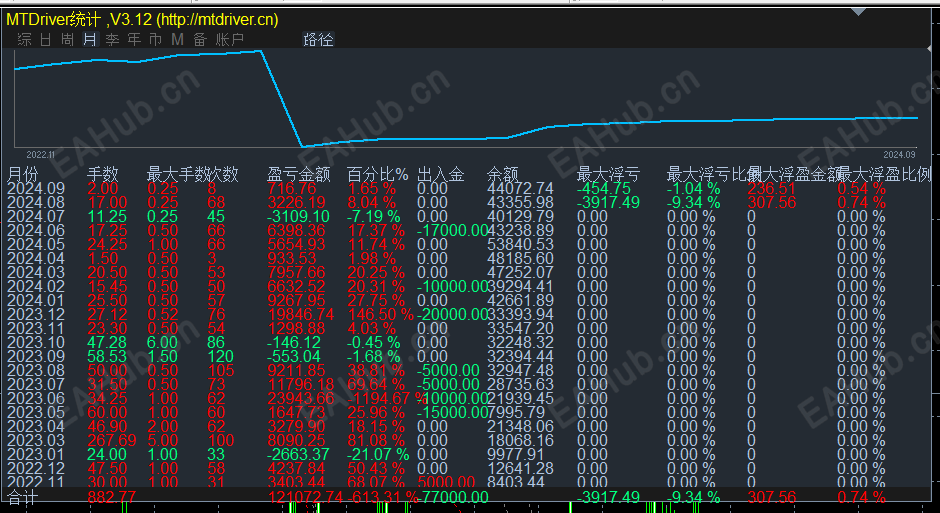
Task: Click trade count 120 for 2023.09
Action: point(220,357)
